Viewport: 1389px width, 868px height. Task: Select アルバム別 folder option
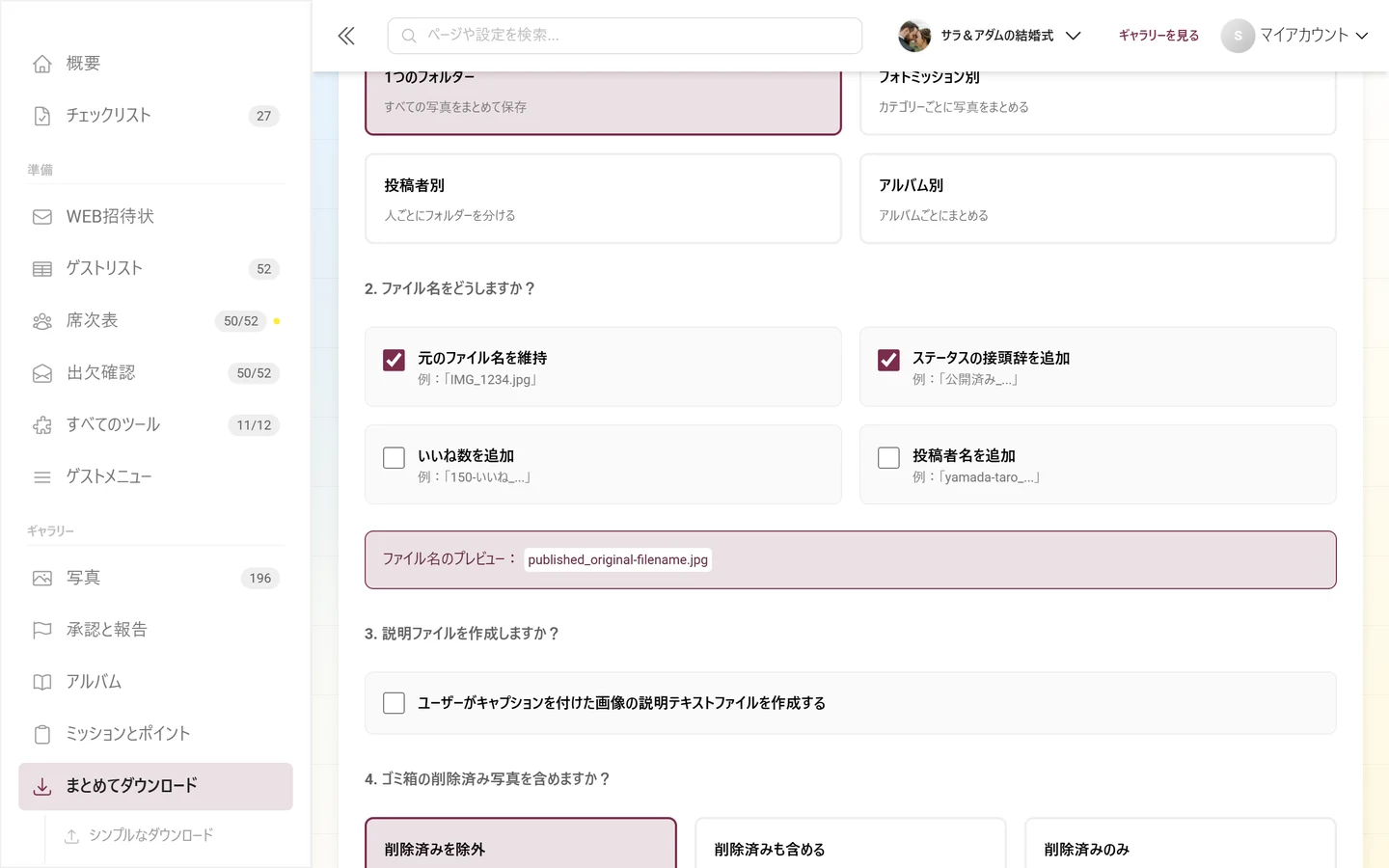(x=1098, y=199)
